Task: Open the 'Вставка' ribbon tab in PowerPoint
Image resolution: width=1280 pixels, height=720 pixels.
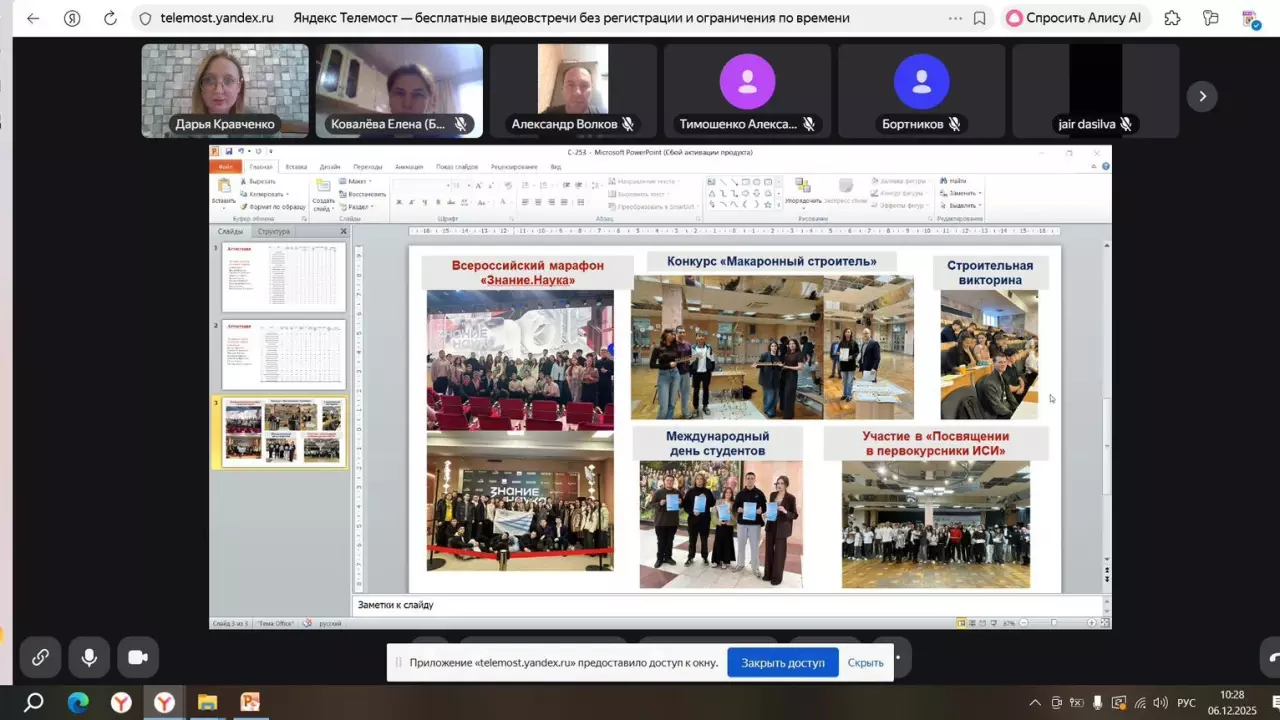Action: pyautogui.click(x=296, y=167)
